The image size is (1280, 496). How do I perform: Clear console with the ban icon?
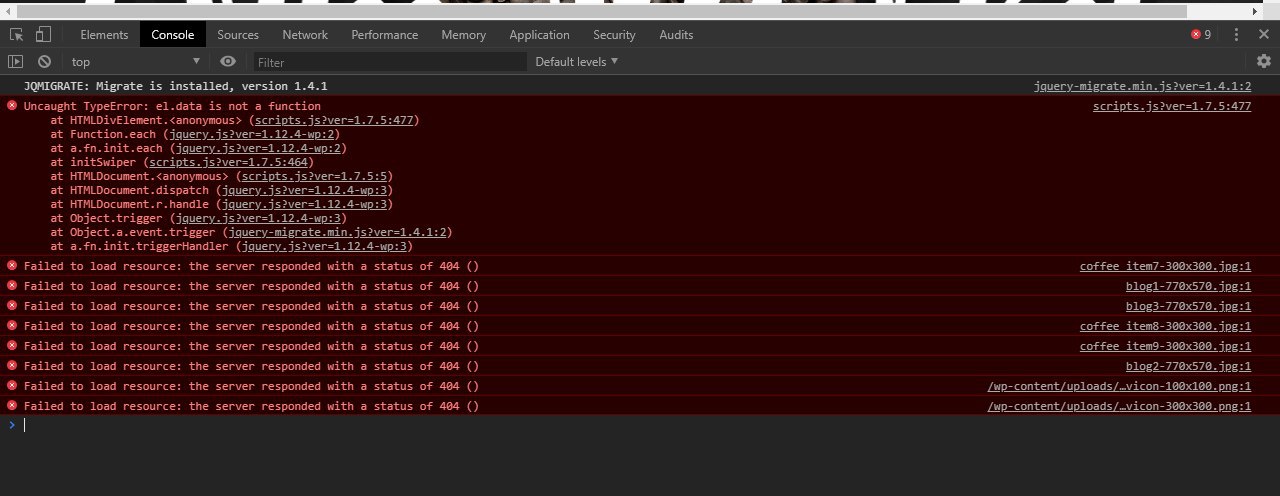(44, 62)
